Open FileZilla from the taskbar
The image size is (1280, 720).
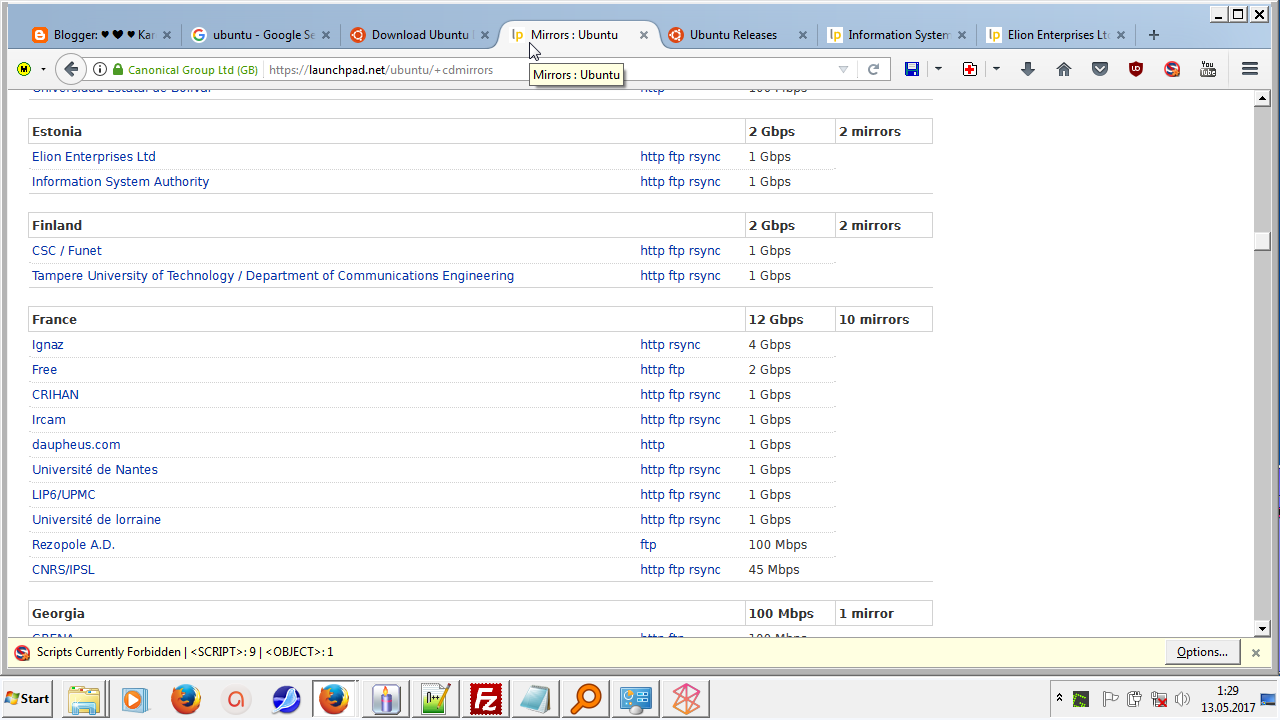tap(486, 699)
